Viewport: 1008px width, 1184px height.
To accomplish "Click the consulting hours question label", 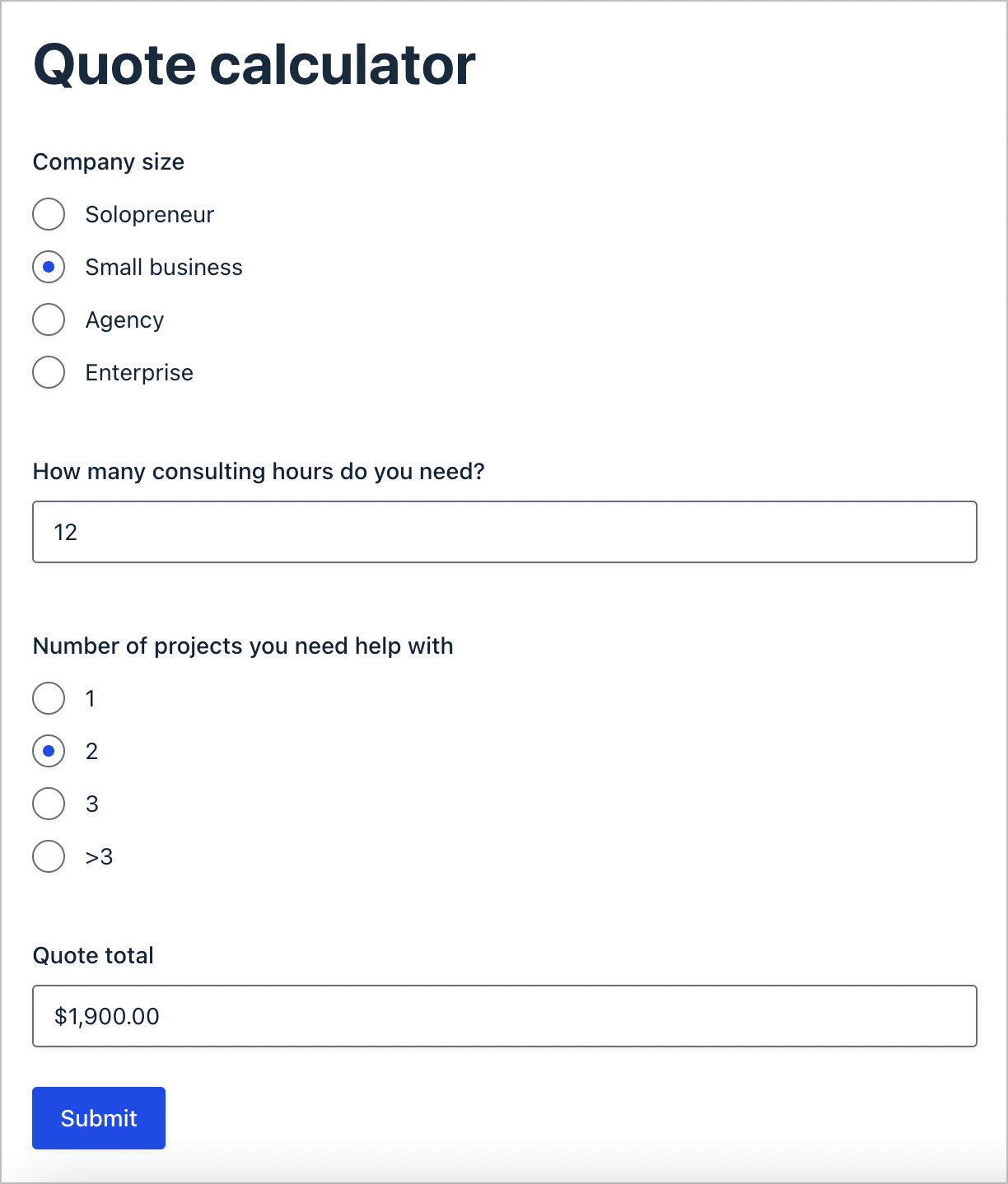I will (x=259, y=471).
